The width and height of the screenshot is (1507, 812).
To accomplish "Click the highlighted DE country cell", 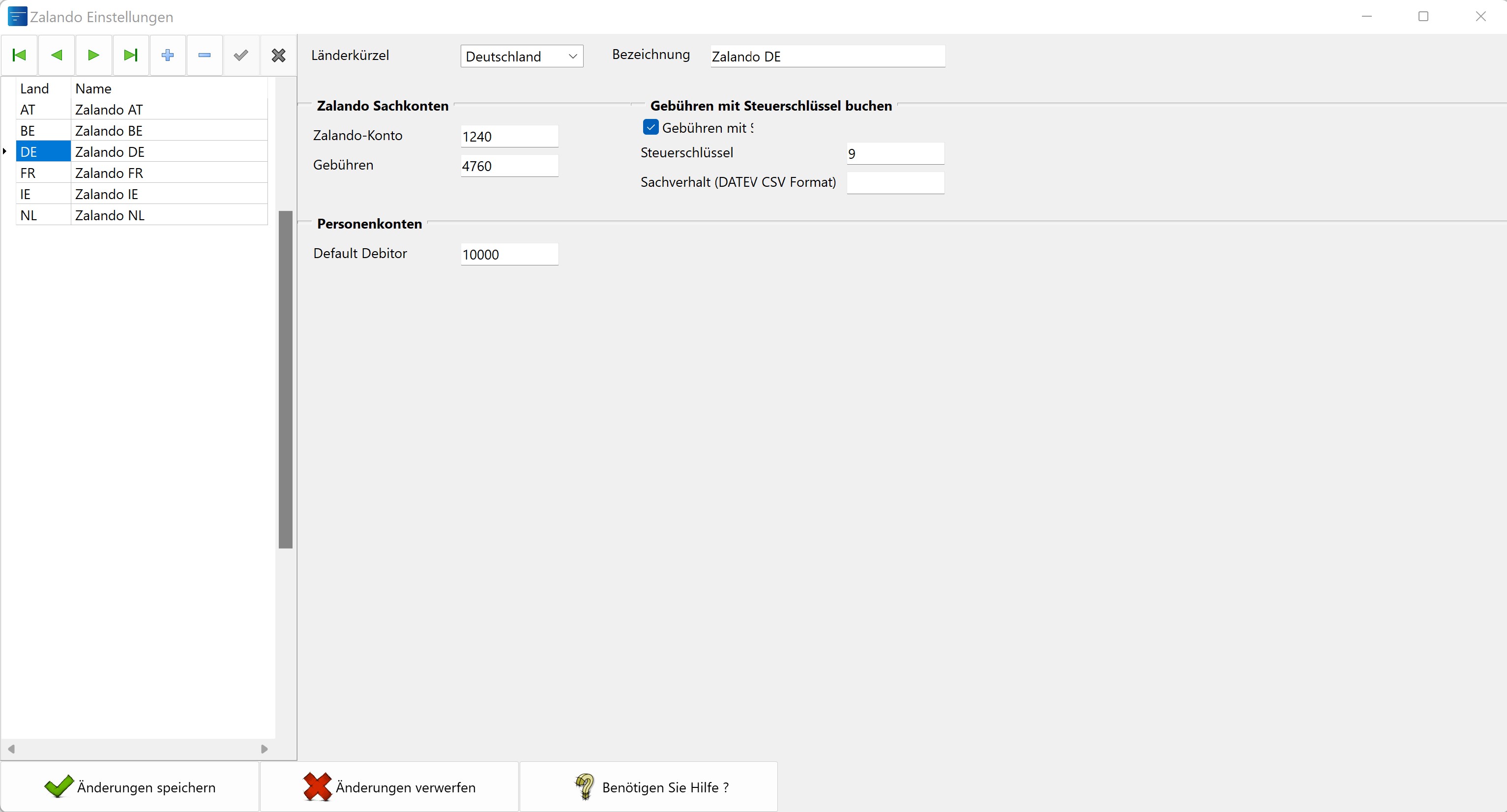I will (x=43, y=151).
